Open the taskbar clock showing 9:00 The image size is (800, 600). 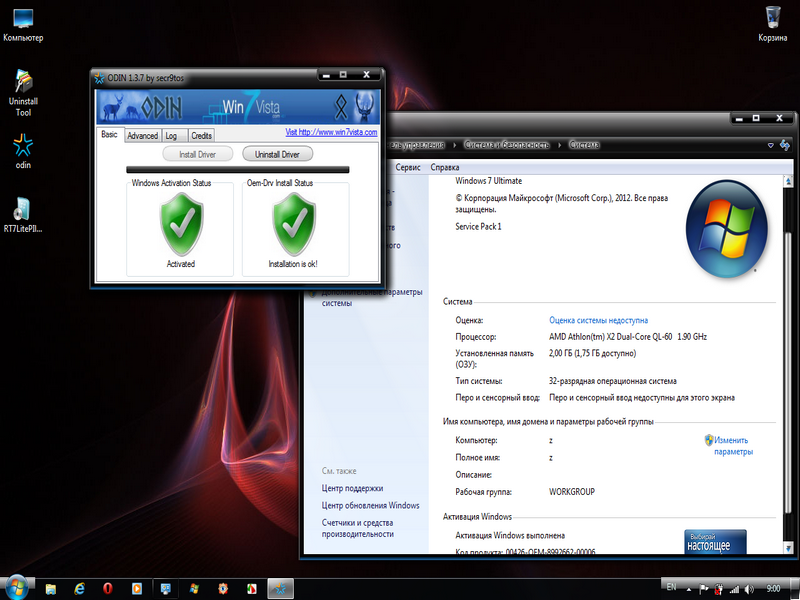[x=773, y=588]
